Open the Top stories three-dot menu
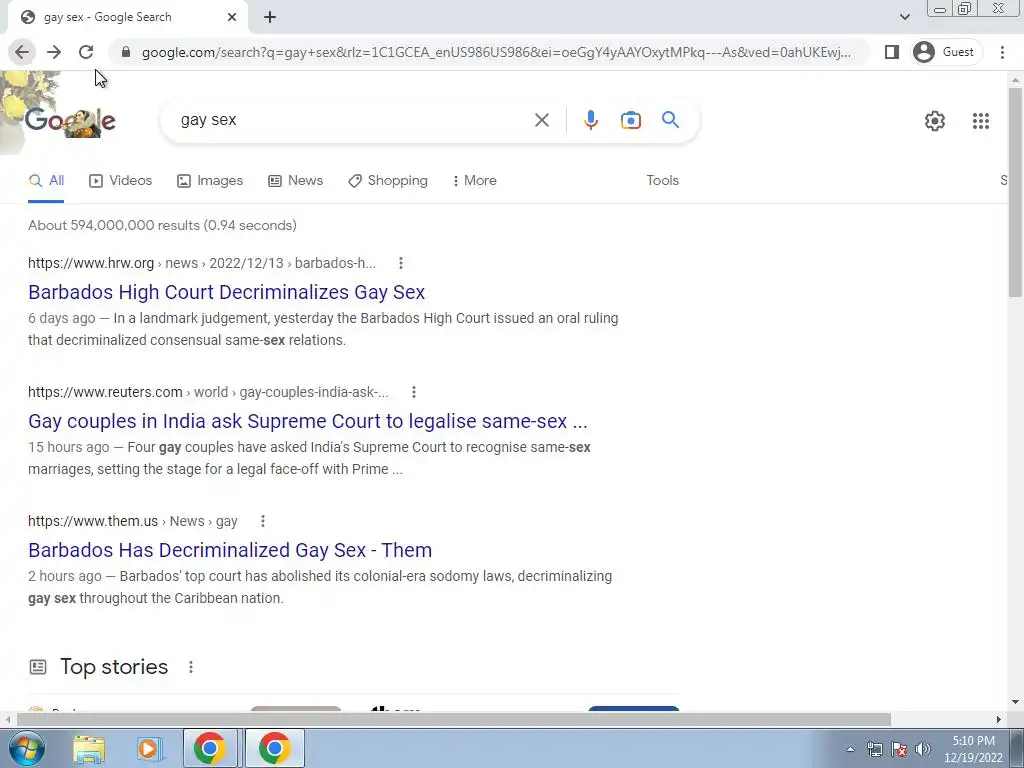The width and height of the screenshot is (1024, 768). click(191, 667)
